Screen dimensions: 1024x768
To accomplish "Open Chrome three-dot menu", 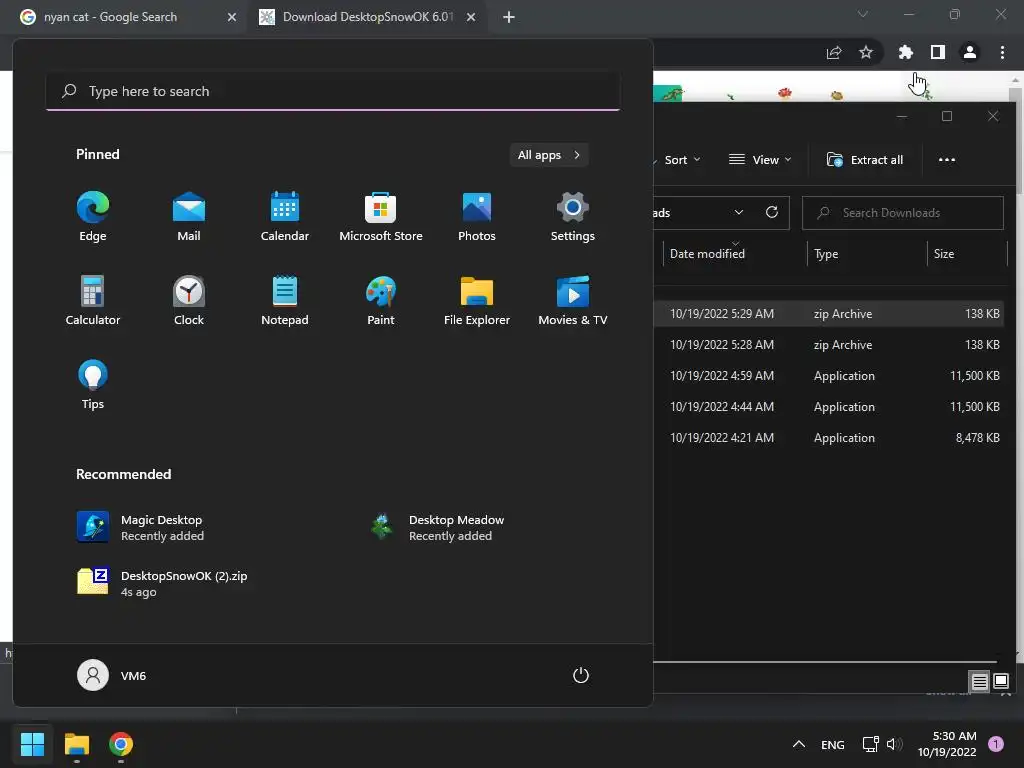I will pos(1002,52).
